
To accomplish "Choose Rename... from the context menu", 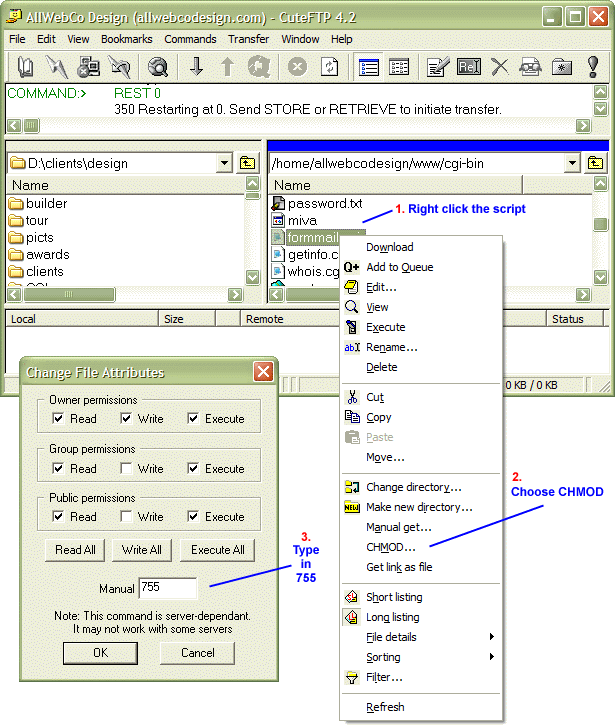I will (x=421, y=347).
